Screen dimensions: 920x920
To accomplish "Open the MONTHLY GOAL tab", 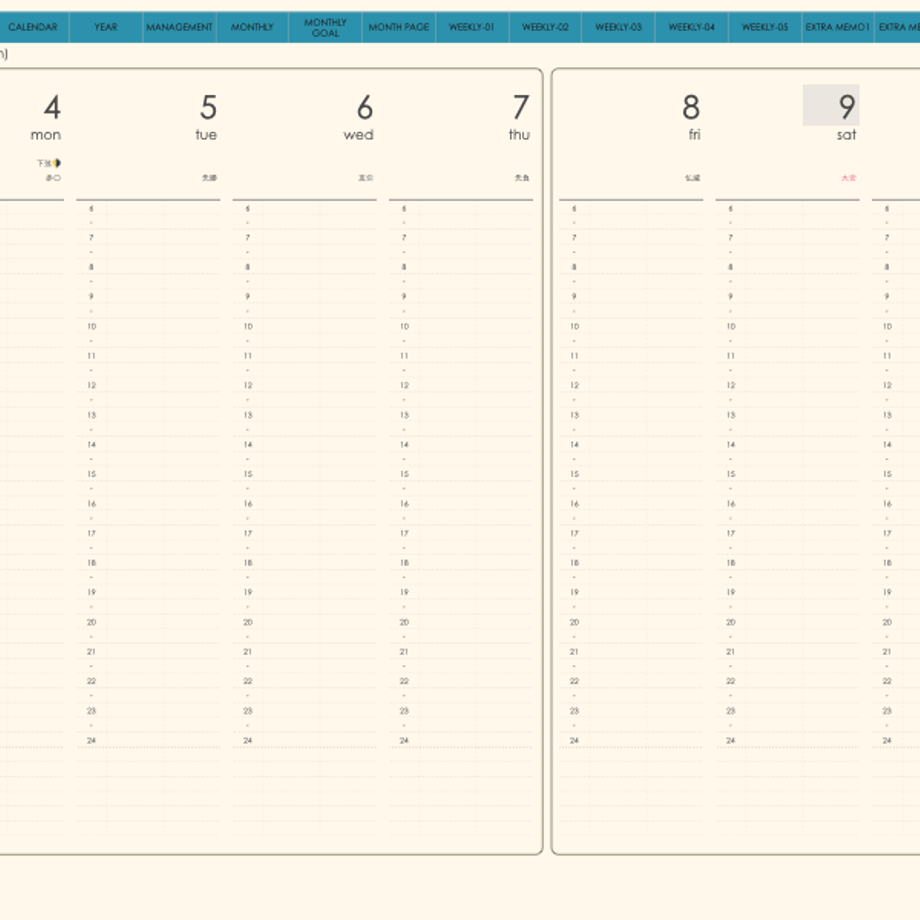I will click(326, 28).
